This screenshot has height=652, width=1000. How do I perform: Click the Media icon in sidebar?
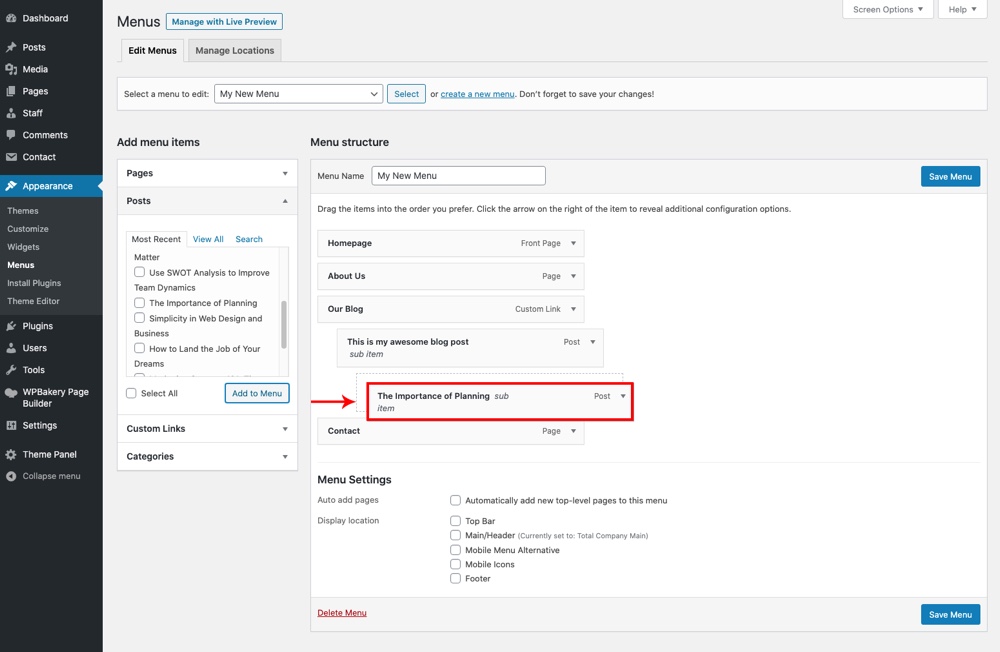[x=11, y=69]
